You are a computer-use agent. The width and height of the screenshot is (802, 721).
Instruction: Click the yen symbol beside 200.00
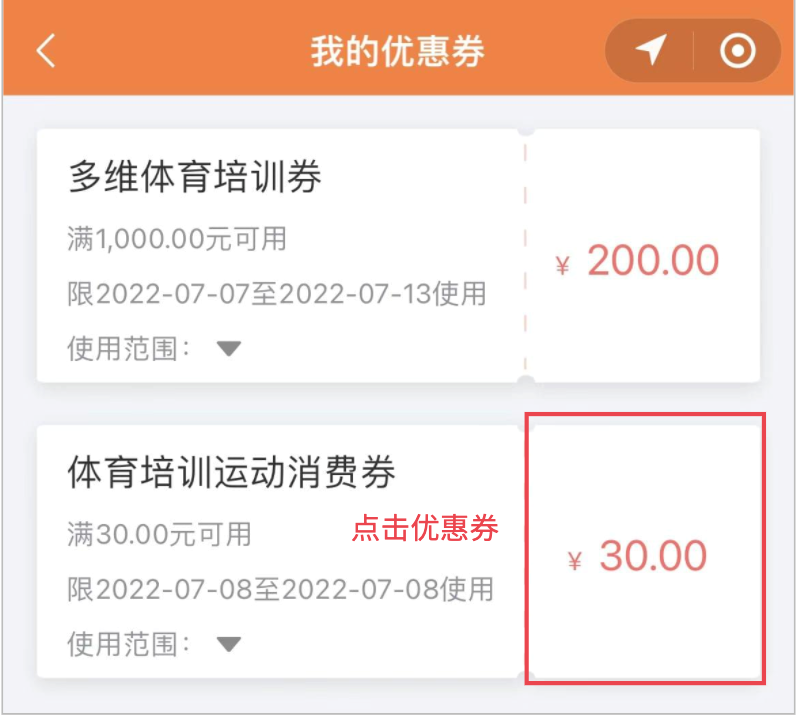click(x=563, y=266)
